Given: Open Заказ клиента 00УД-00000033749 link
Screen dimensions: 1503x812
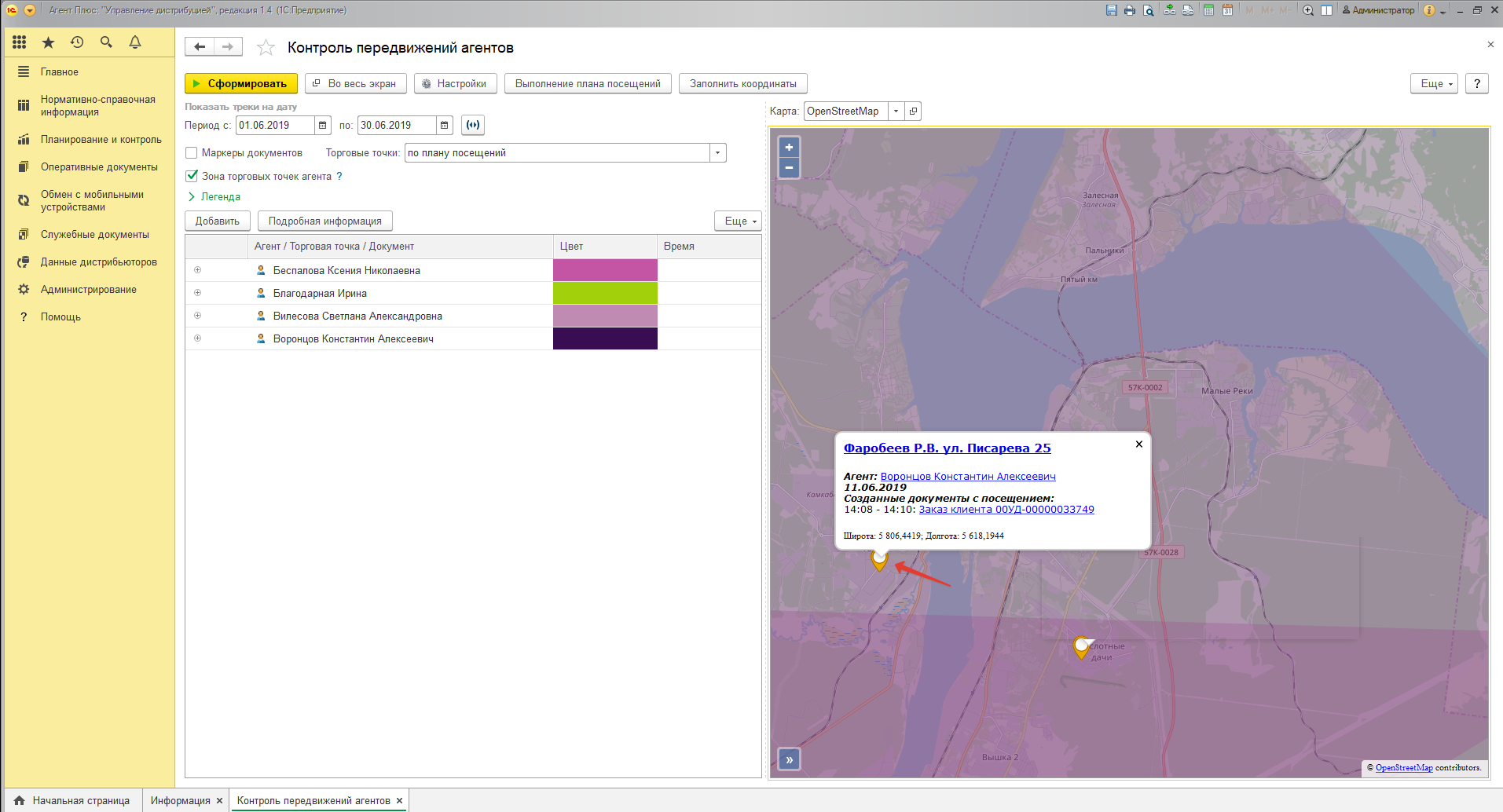Looking at the screenshot, I should 1006,509.
